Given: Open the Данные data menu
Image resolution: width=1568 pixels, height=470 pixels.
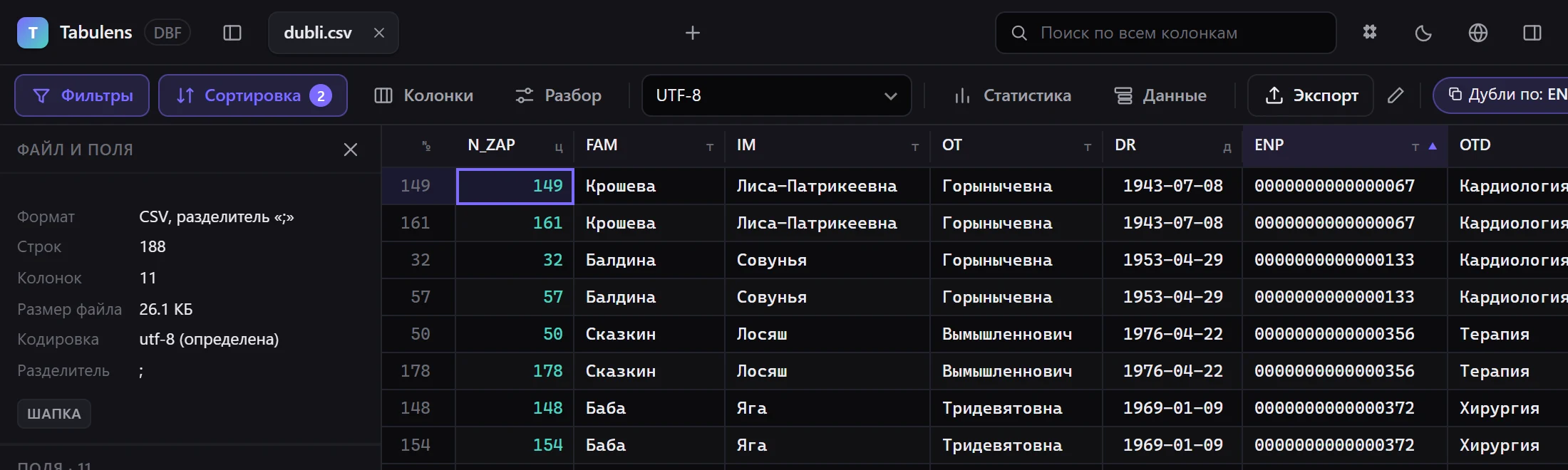Looking at the screenshot, I should click(x=1161, y=95).
